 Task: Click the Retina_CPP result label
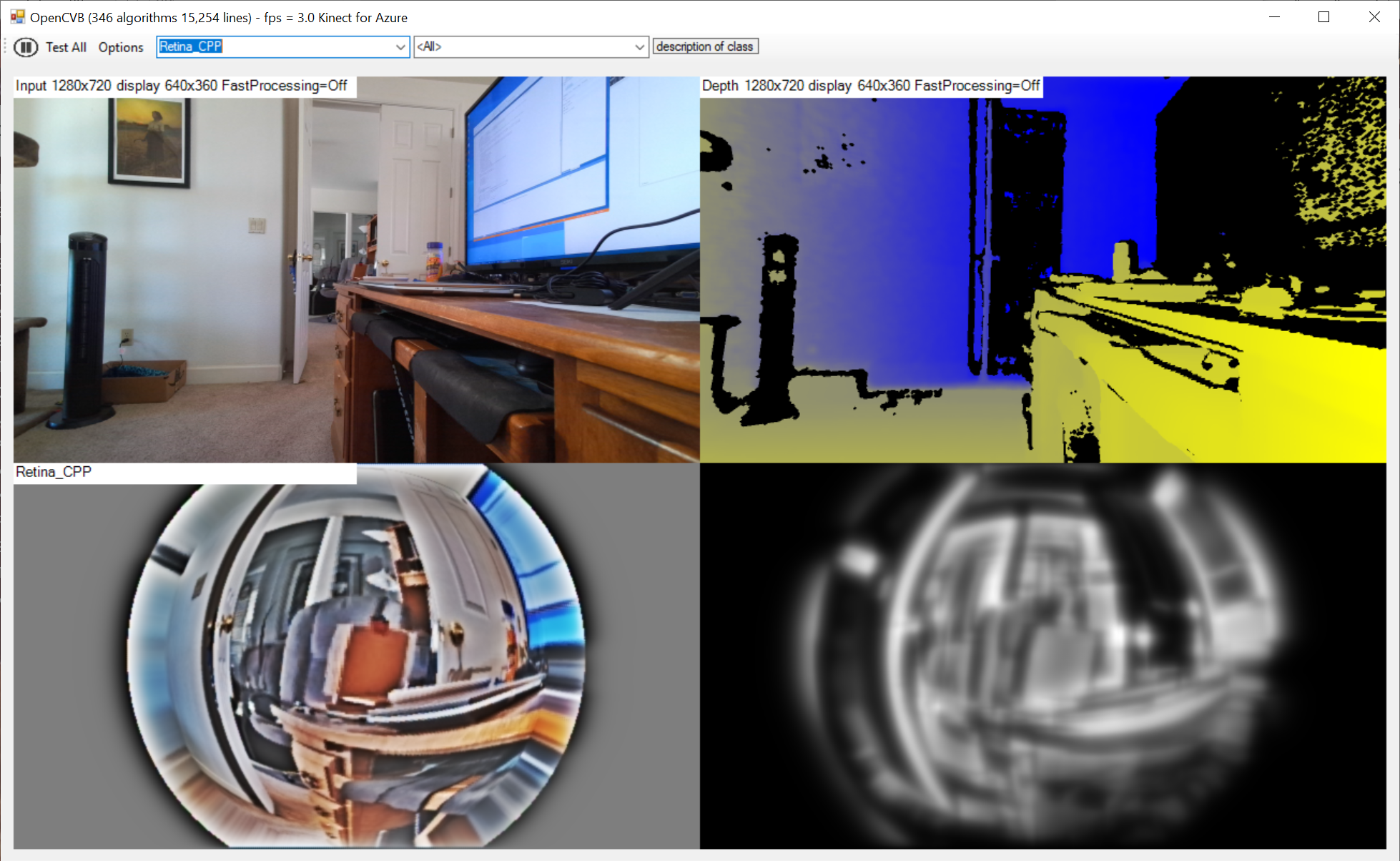[x=54, y=472]
